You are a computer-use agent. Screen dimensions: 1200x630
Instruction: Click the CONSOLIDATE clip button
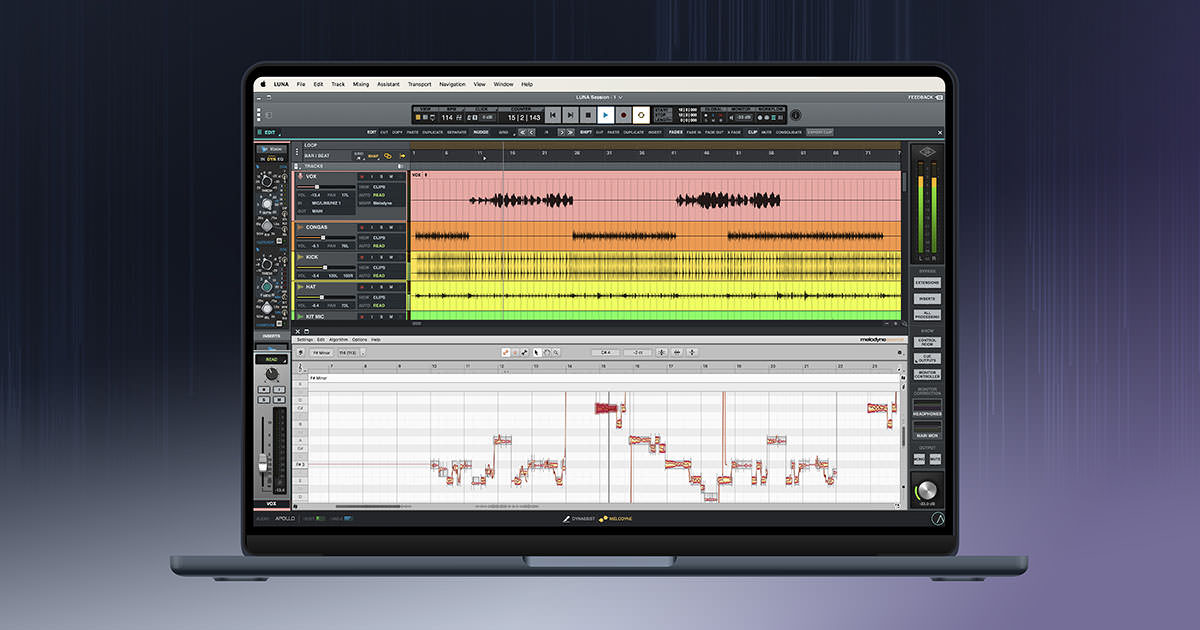click(x=790, y=132)
